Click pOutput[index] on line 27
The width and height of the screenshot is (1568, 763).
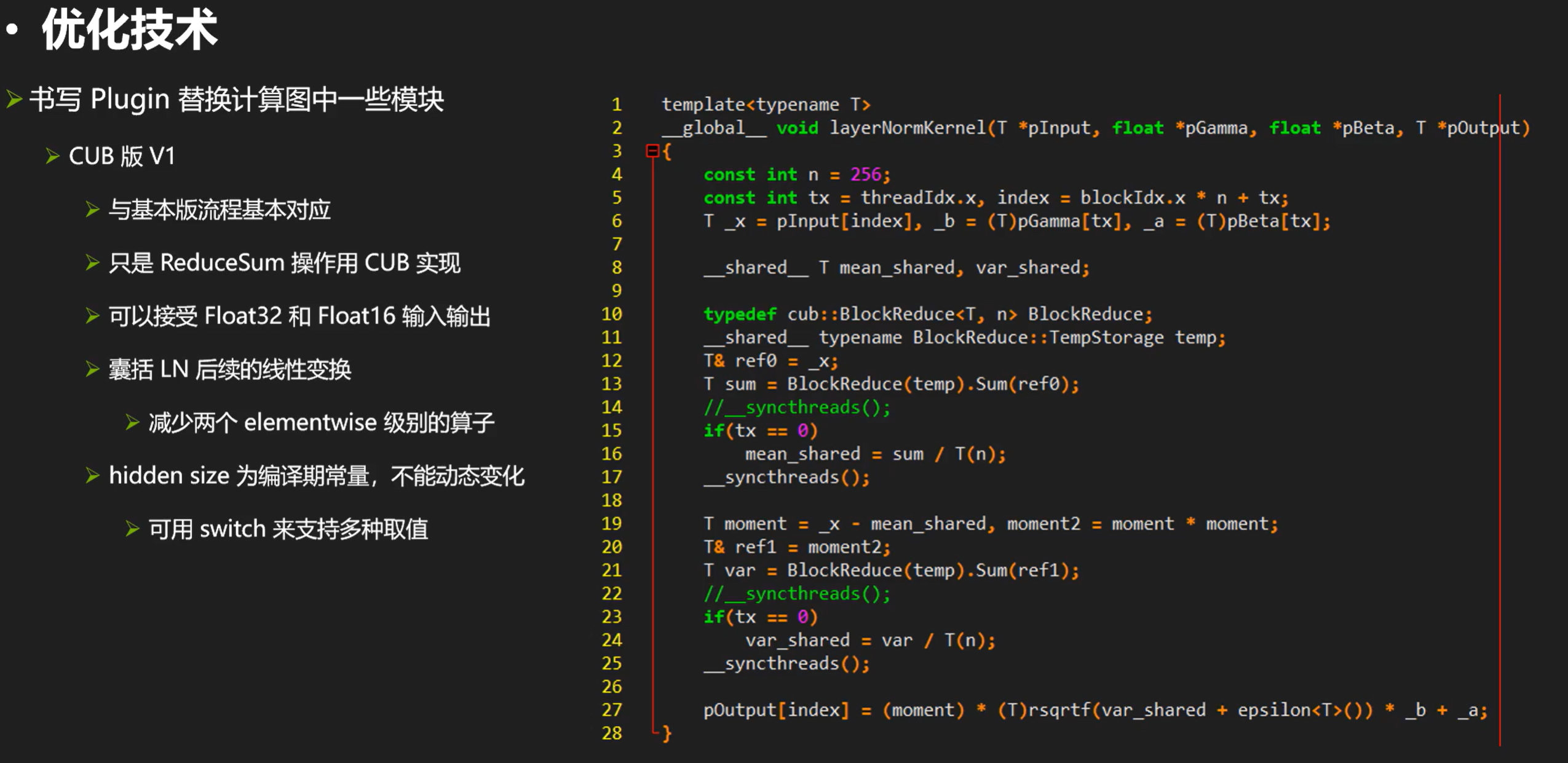tap(777, 710)
